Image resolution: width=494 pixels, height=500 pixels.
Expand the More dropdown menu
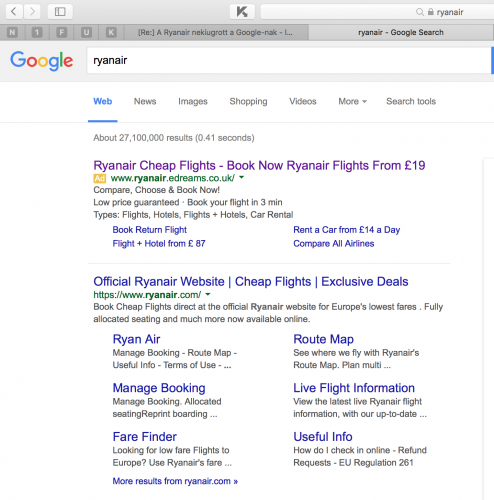tap(352, 101)
